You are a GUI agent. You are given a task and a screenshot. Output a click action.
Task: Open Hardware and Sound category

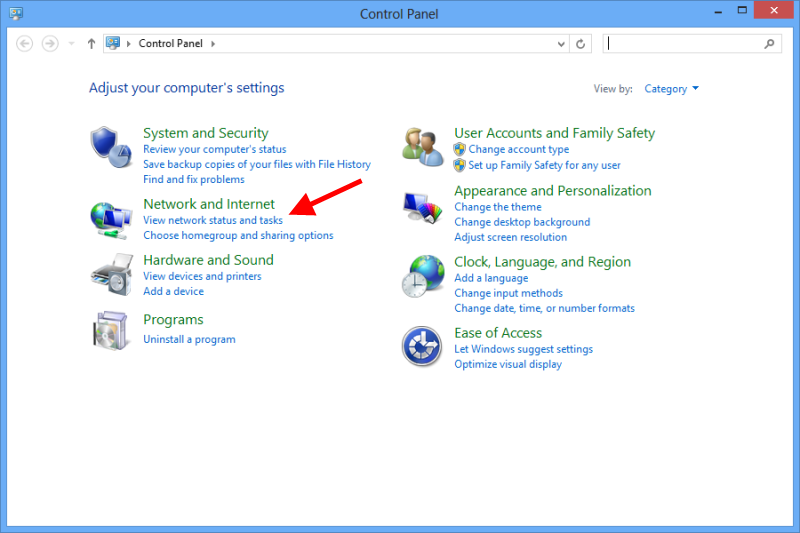[x=208, y=260]
